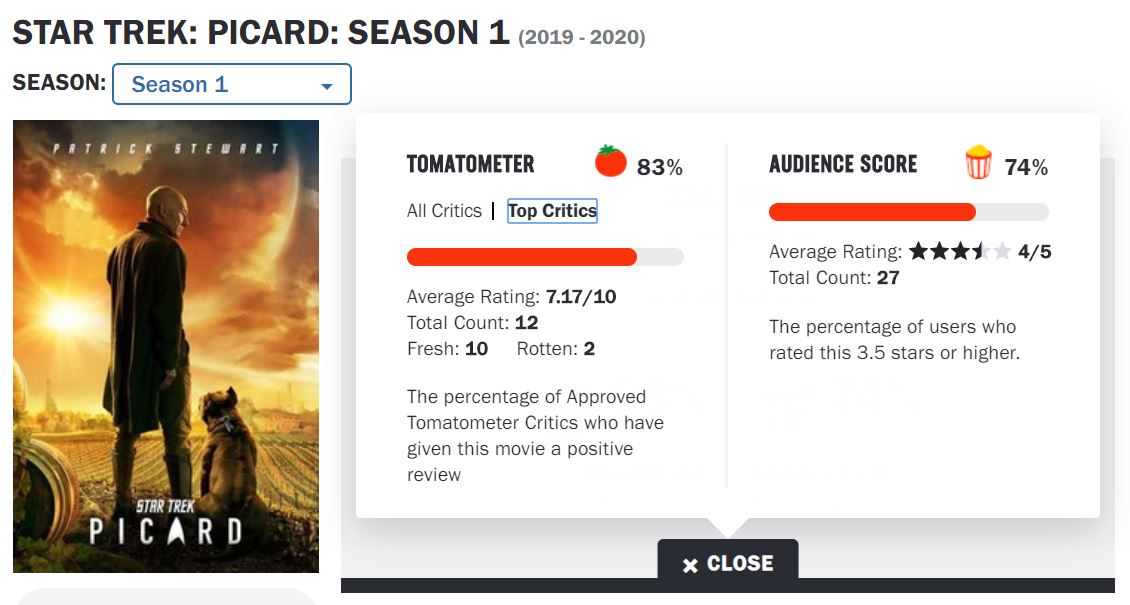Click the Audience Score progress bar
Viewport: 1130px width, 605px height.
click(x=872, y=212)
